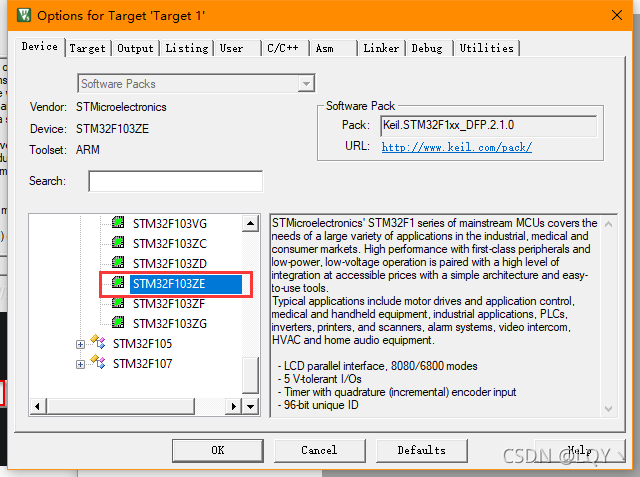This screenshot has width=640, height=477.
Task: Open the Asm tab
Action: 333,49
